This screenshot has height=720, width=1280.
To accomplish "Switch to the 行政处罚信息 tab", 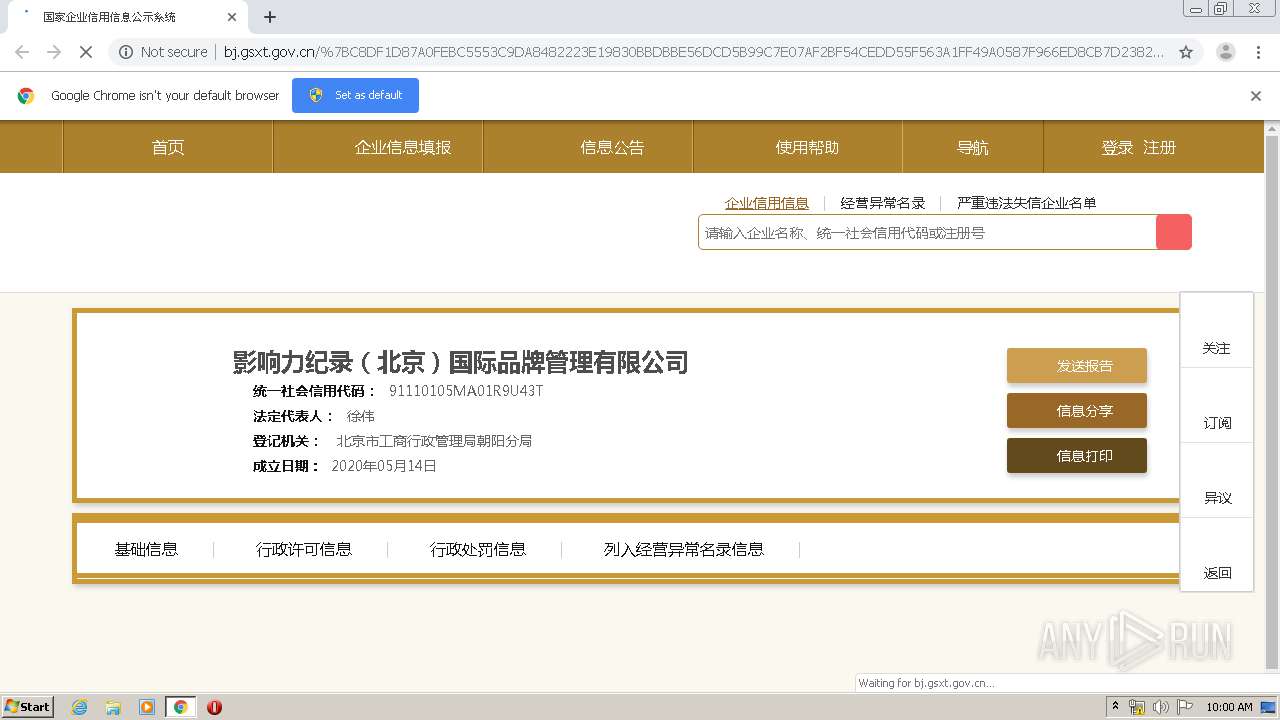I will pyautogui.click(x=478, y=549).
